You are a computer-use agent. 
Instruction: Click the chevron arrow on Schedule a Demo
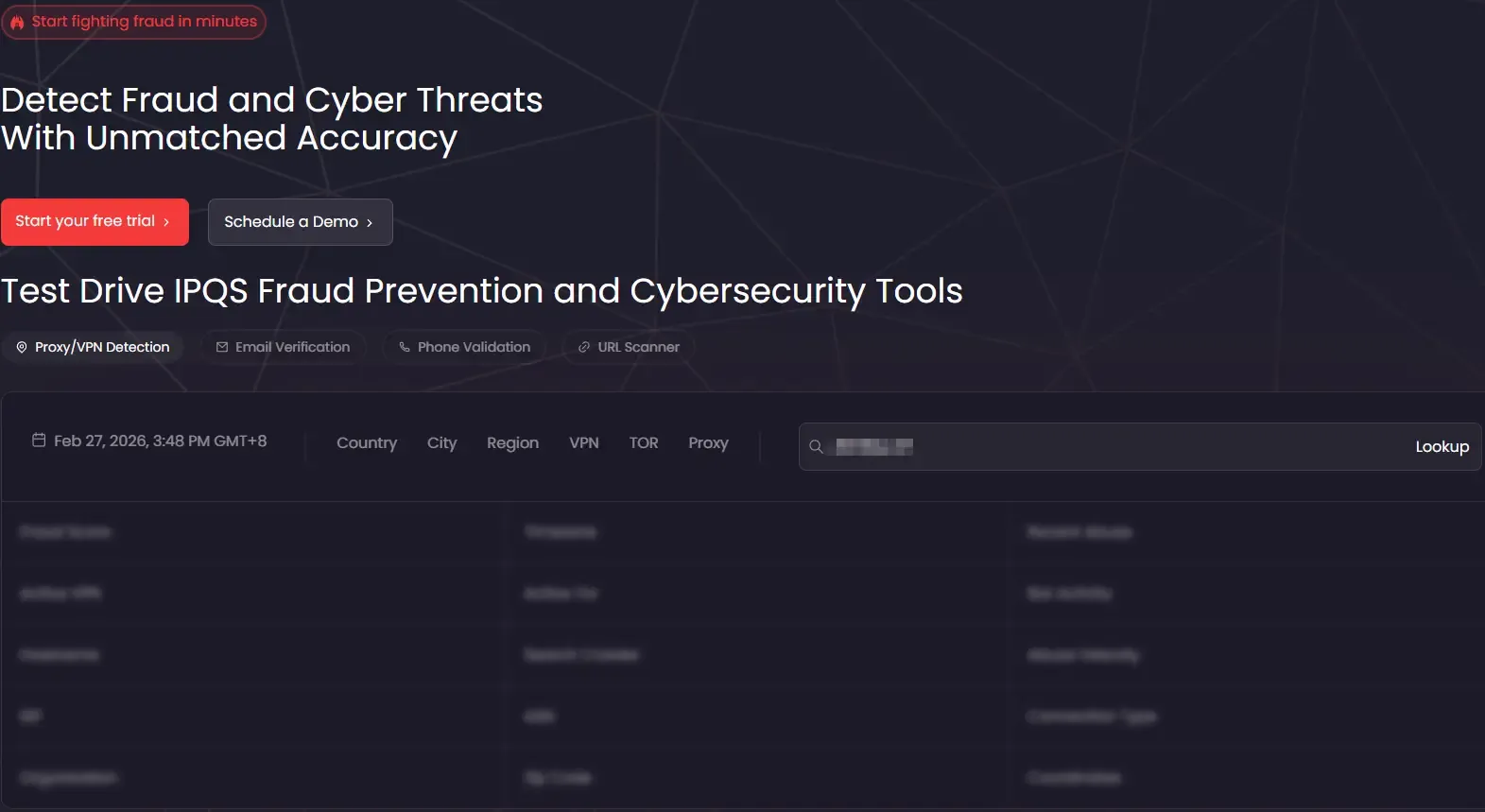(370, 223)
